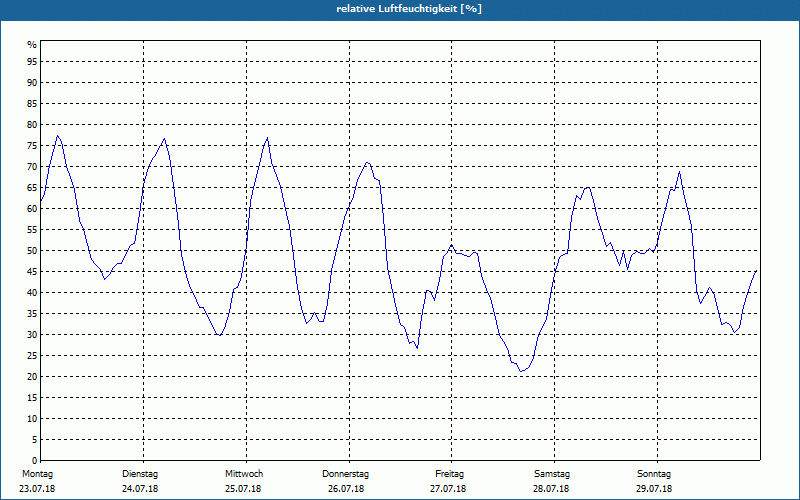The width and height of the screenshot is (800, 500).
Task: Click the 50 y-axis value
Action: (x=32, y=251)
